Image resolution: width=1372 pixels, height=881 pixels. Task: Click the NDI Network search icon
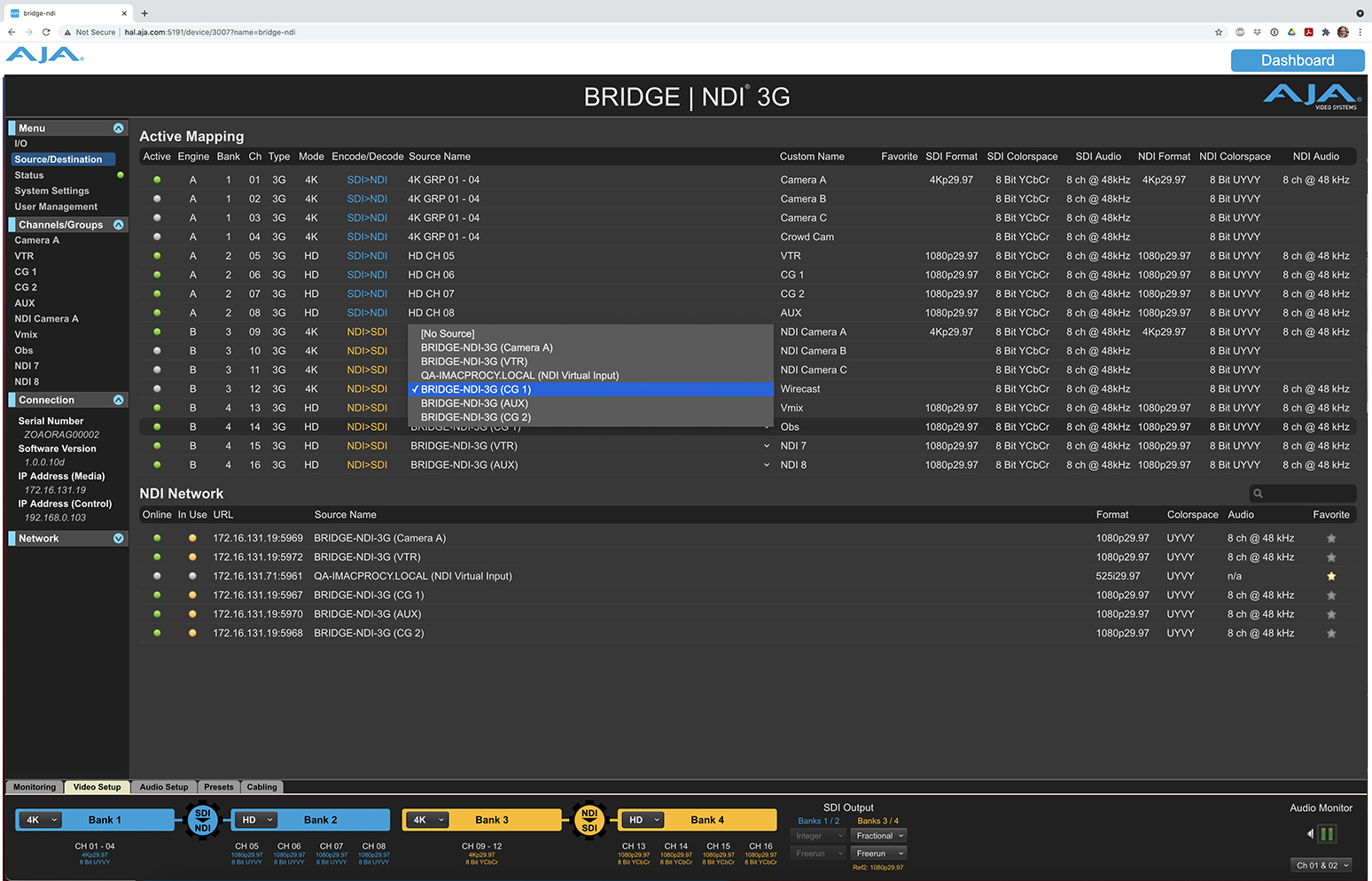1258,494
